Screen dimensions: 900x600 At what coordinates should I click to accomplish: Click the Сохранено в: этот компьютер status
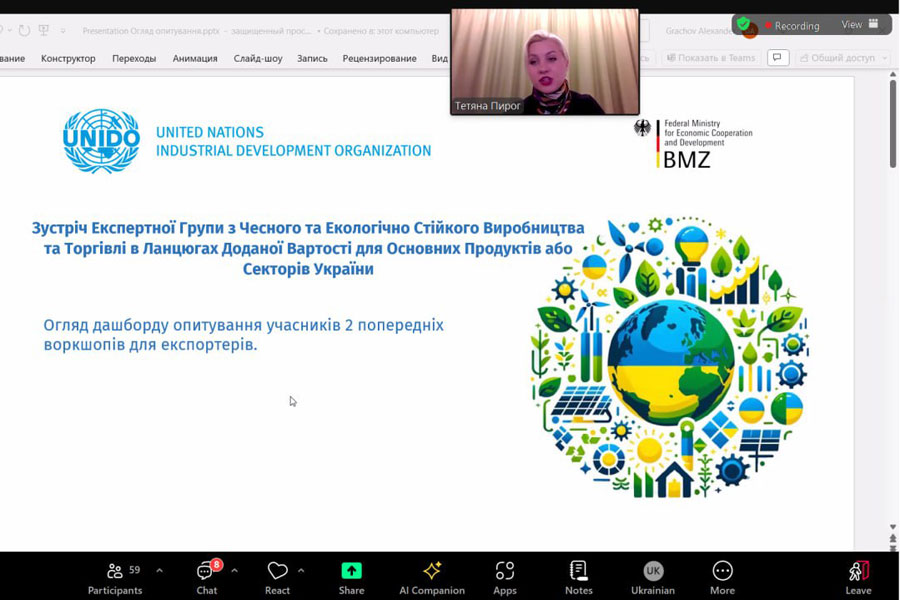coord(381,31)
